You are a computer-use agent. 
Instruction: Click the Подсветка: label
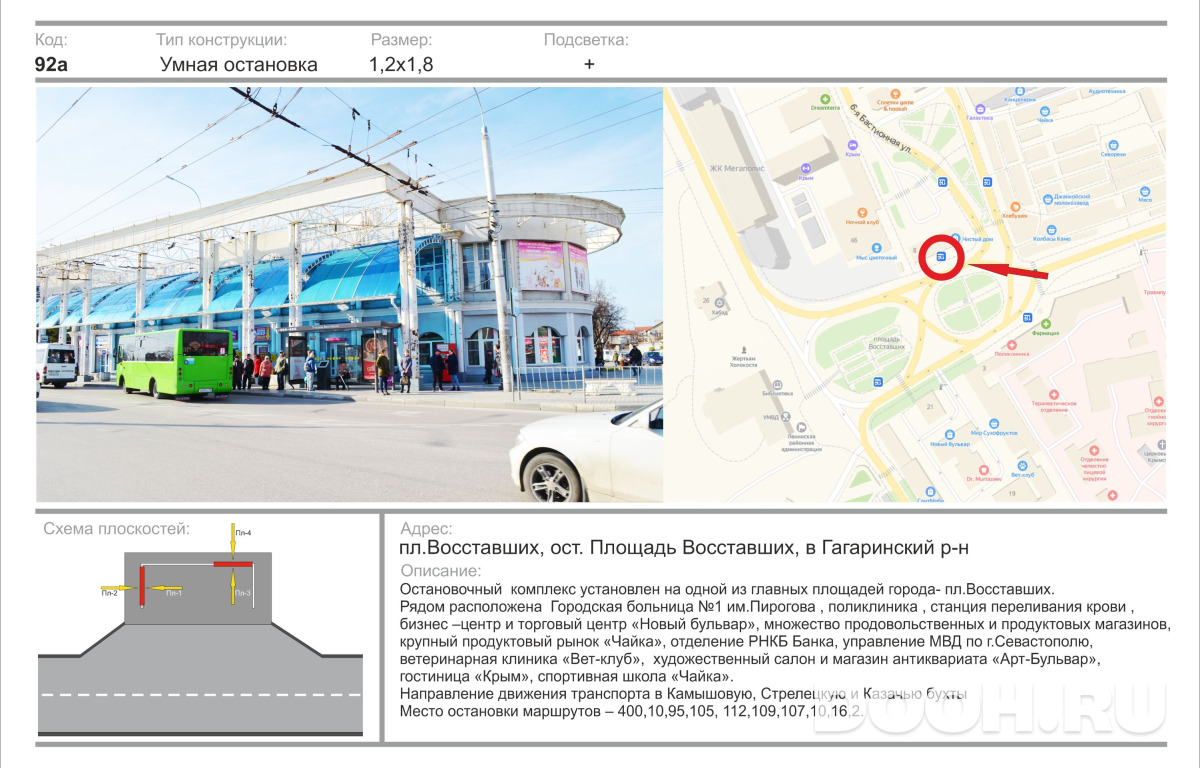click(586, 40)
